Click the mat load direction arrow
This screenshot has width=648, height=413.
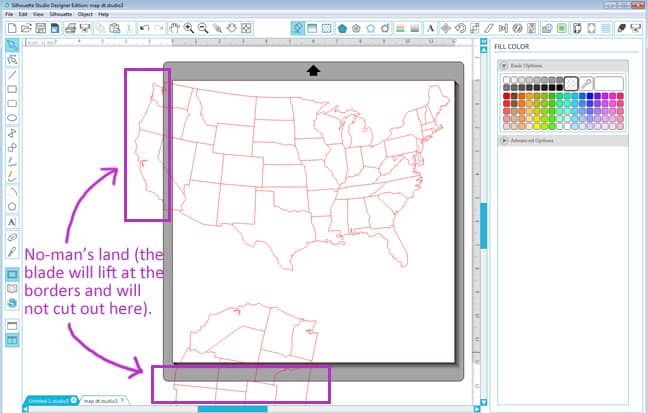coord(313,70)
